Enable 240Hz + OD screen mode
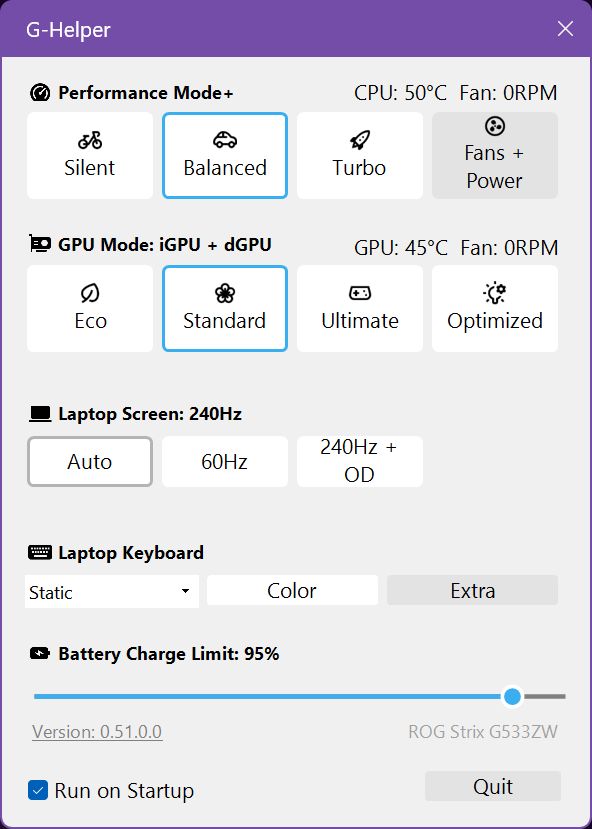This screenshot has height=829, width=592. click(359, 461)
